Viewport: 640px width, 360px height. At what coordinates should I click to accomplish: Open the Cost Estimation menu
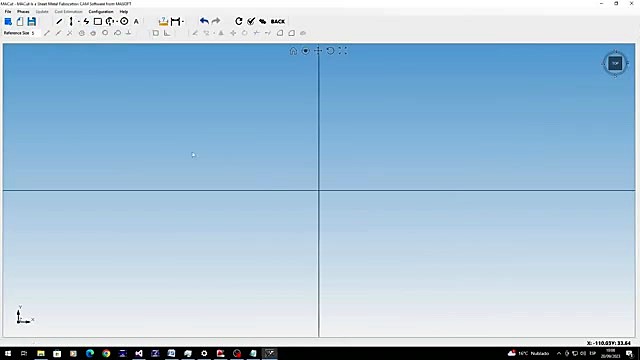69,11
